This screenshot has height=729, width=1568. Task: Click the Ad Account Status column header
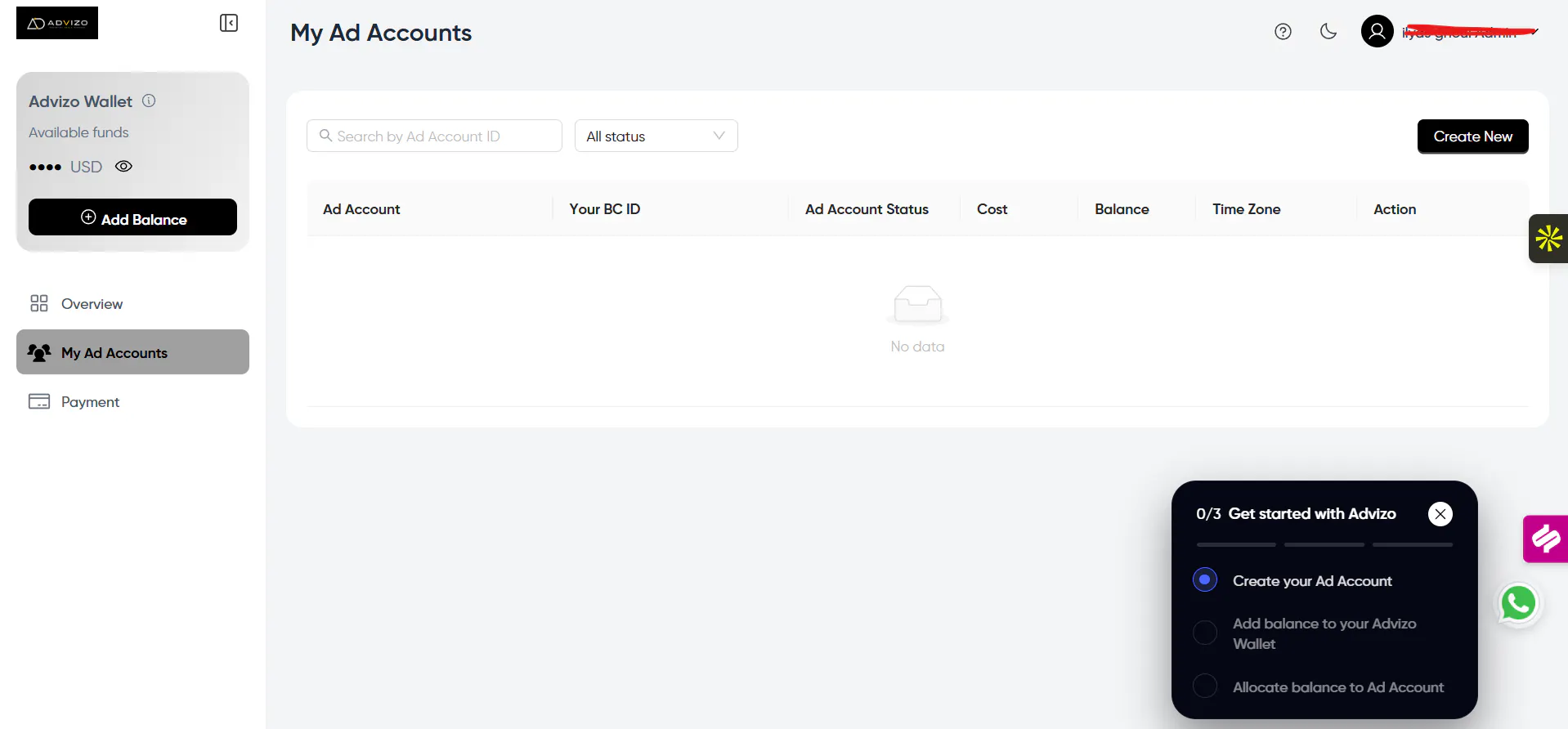[867, 209]
